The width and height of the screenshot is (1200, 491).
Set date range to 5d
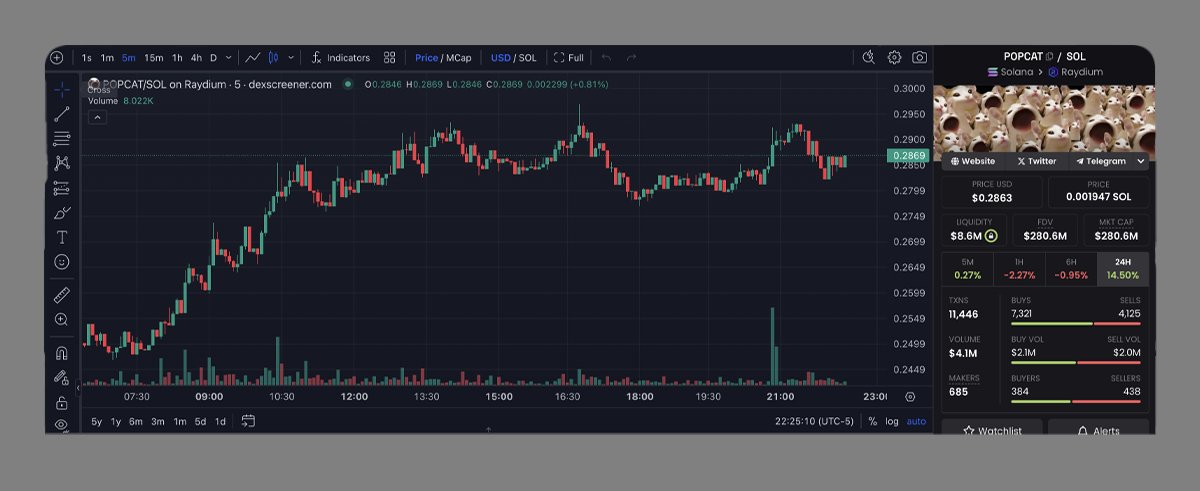(x=201, y=421)
